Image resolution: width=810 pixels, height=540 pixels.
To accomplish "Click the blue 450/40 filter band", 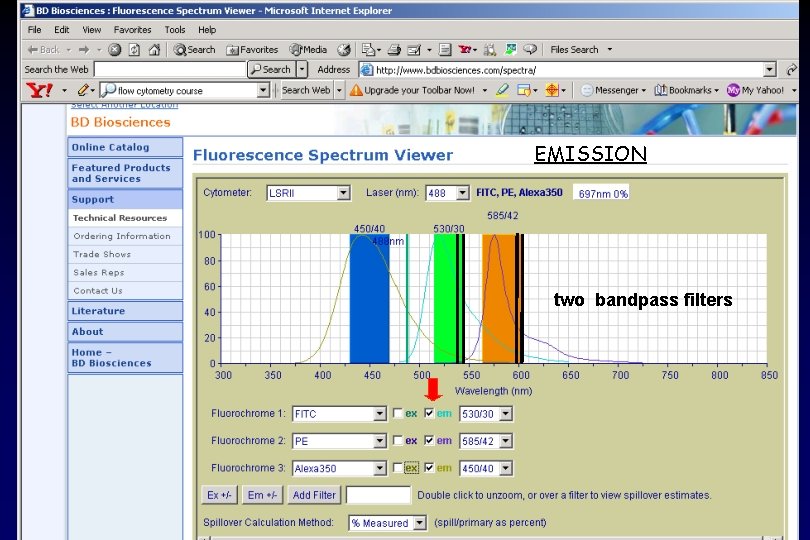I will click(x=369, y=299).
